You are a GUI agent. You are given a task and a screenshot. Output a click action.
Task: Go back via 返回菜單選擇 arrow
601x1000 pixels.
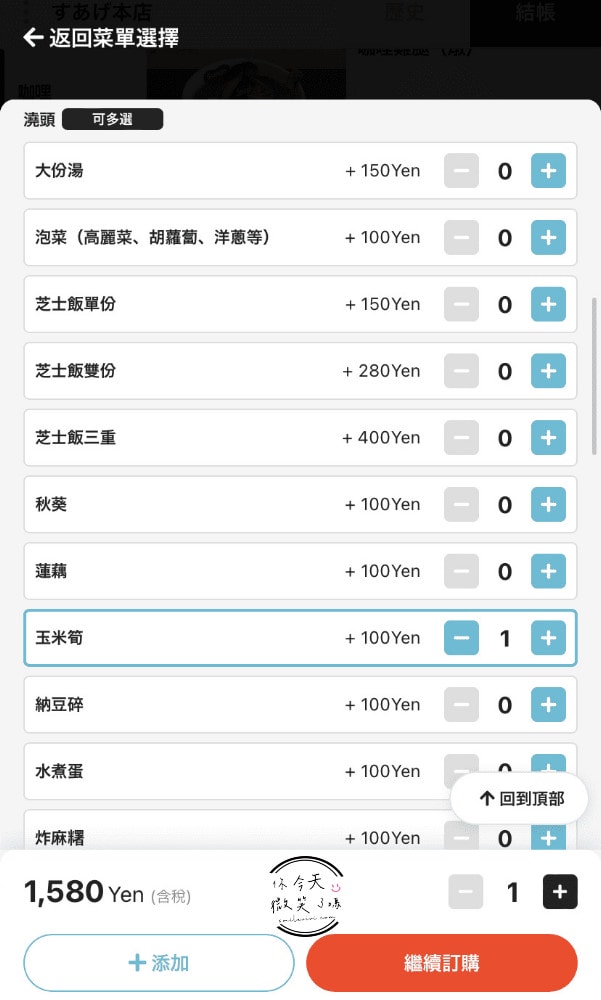[x=33, y=38]
